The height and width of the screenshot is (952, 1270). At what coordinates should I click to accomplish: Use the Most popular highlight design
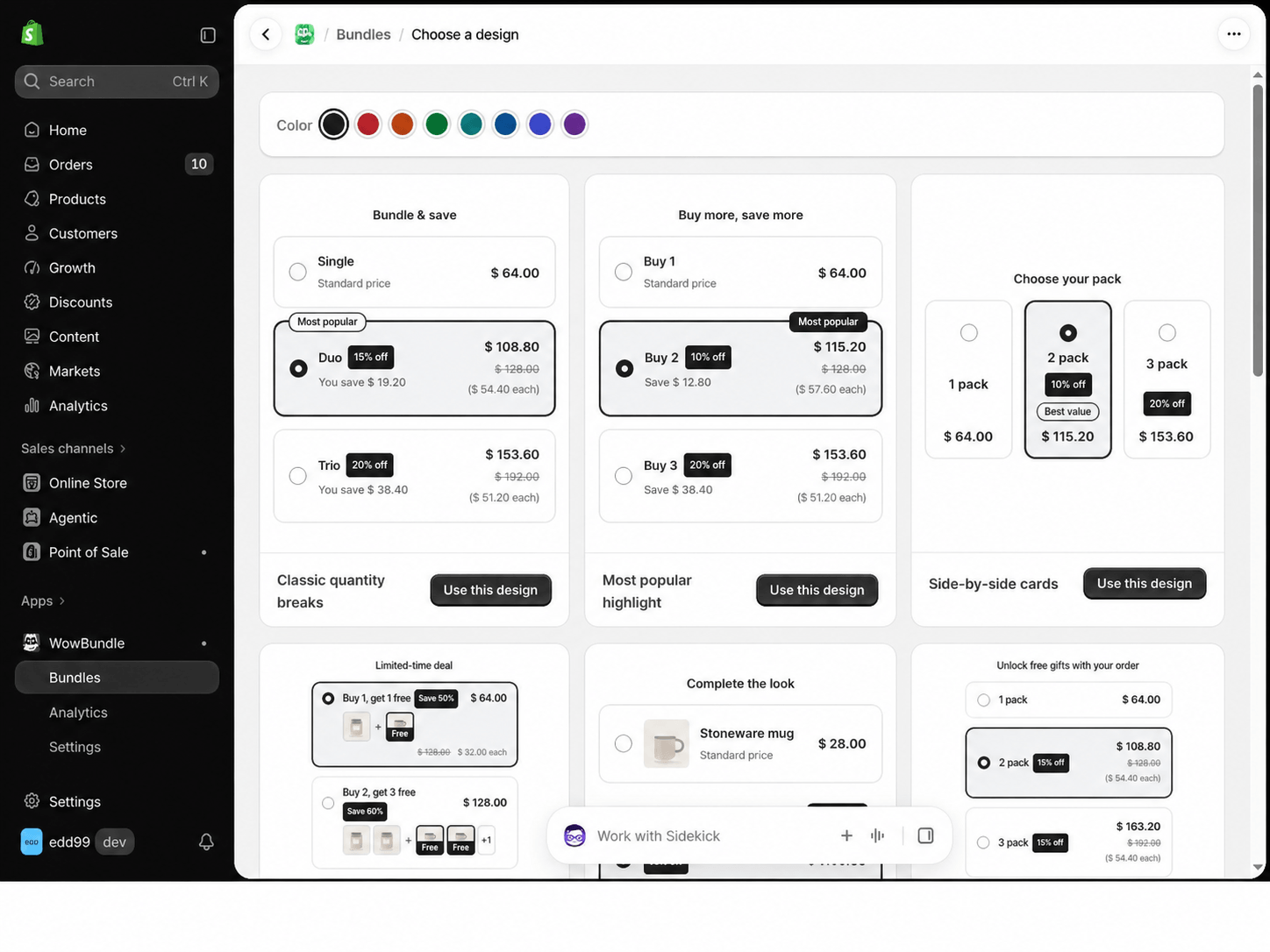[x=817, y=590]
